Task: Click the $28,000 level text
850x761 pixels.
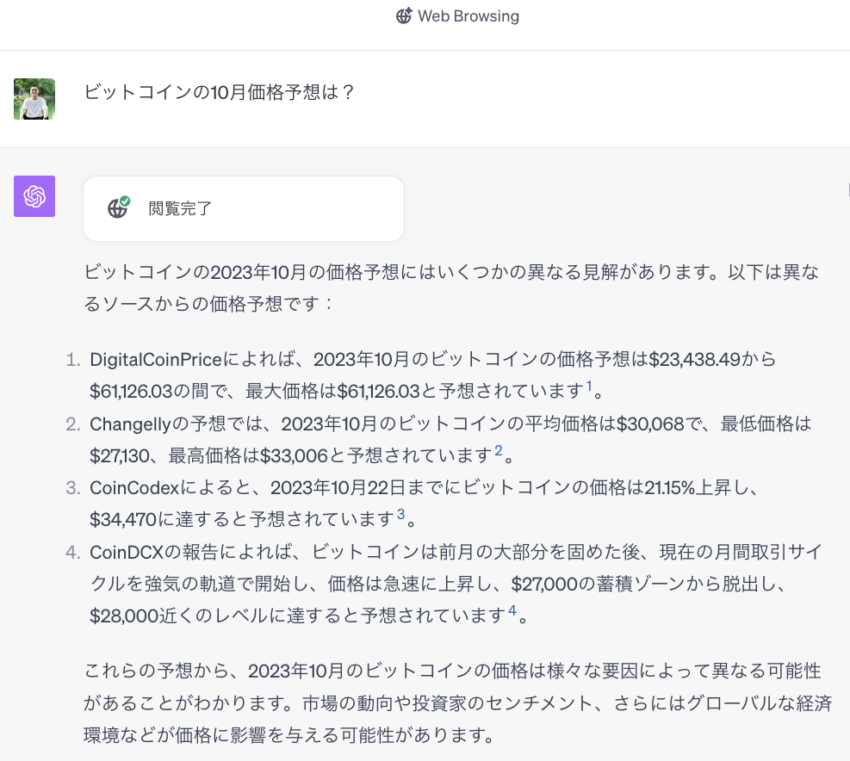Action: 124,616
